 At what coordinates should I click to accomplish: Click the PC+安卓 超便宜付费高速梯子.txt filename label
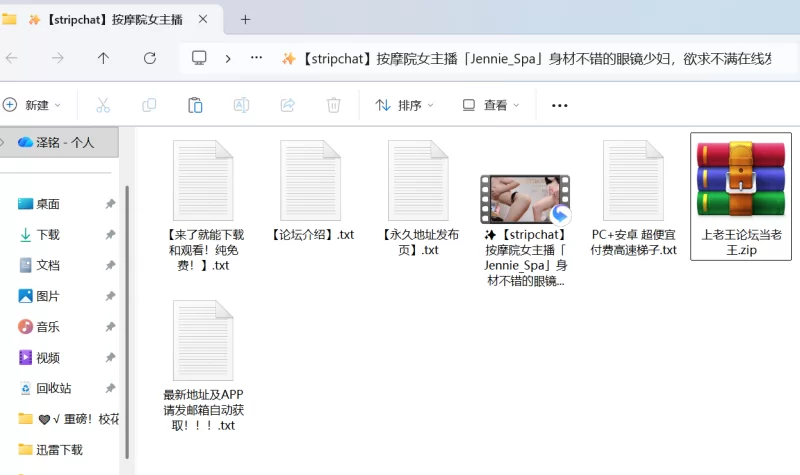pos(634,242)
